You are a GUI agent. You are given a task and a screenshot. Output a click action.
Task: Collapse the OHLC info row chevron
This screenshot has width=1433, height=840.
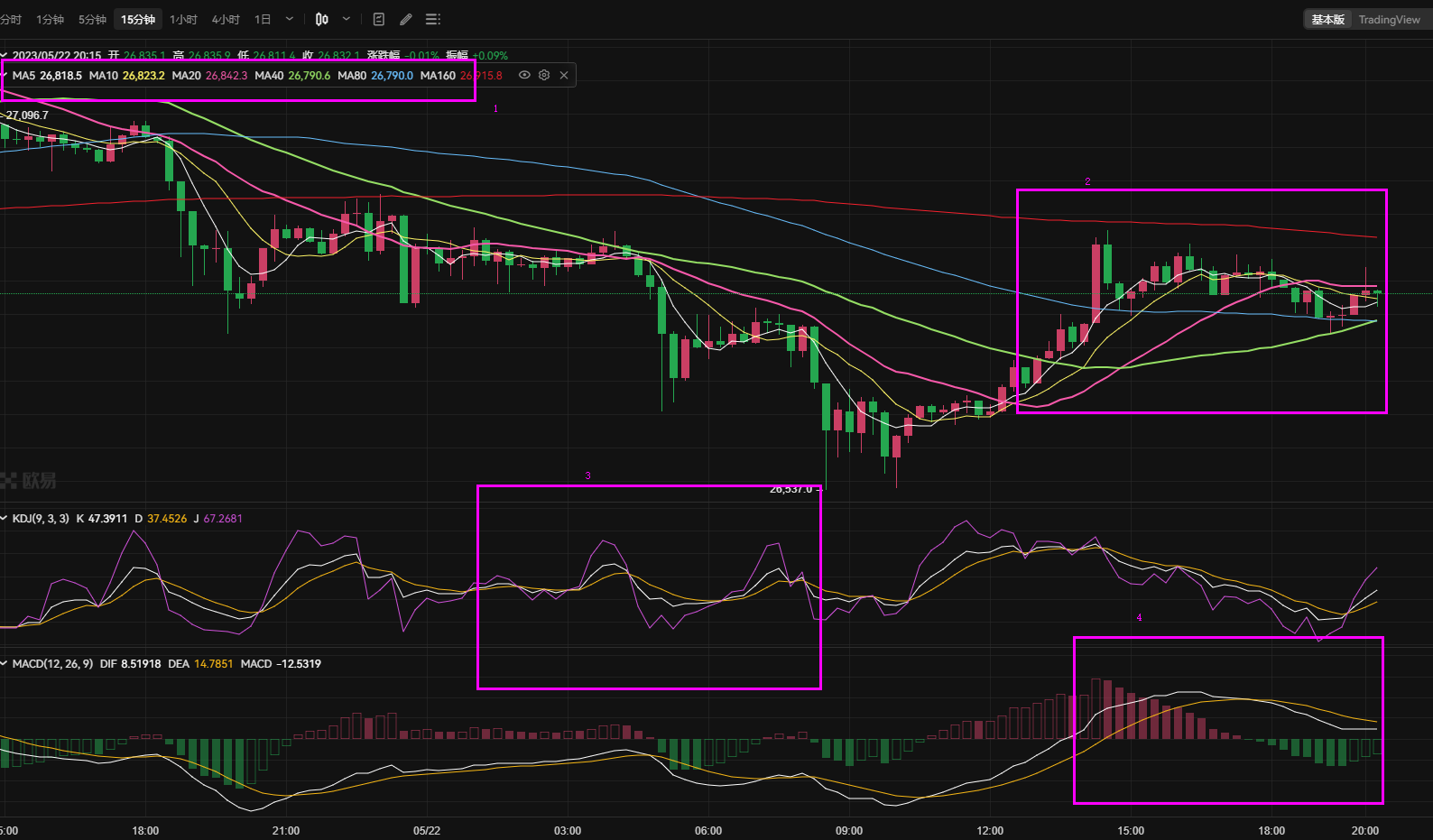[5, 55]
